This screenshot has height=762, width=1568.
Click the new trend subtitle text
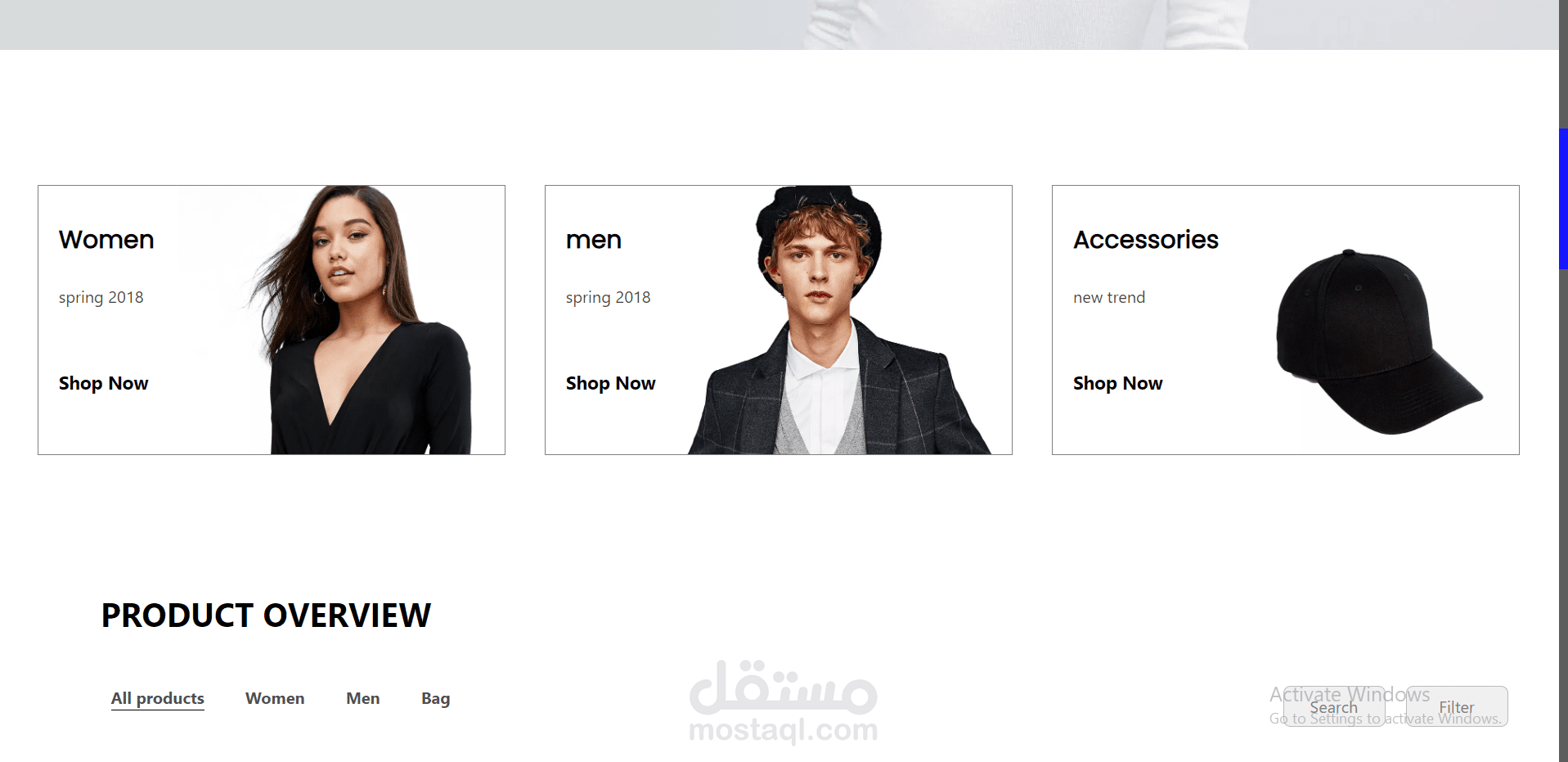[1109, 297]
